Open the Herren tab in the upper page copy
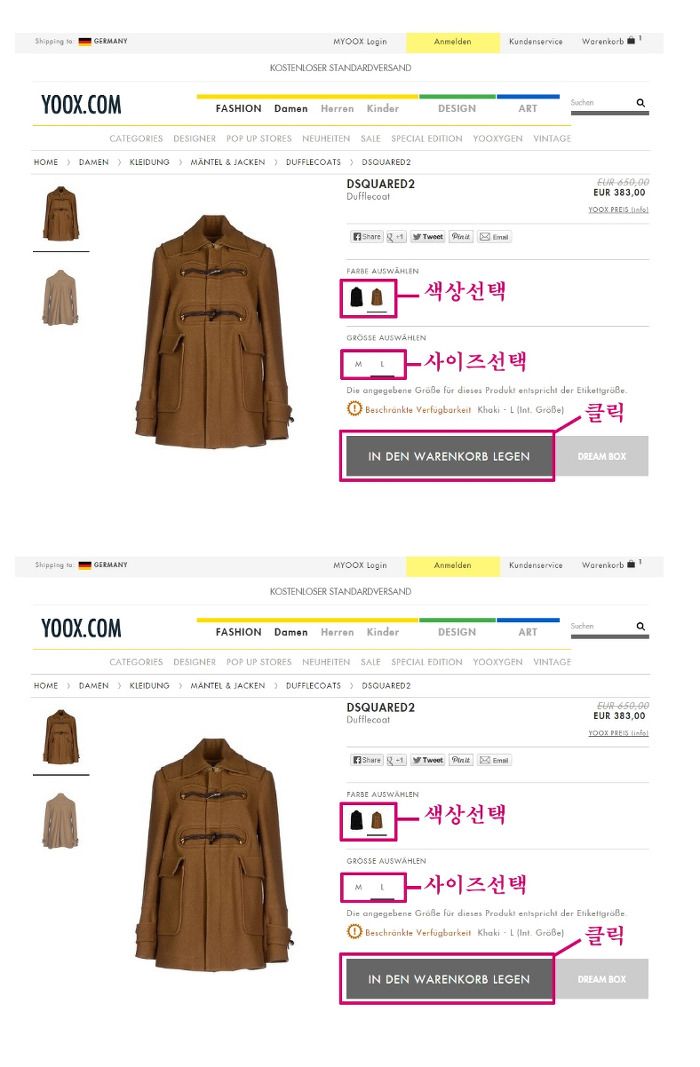This screenshot has width=700, height=1067. (x=337, y=108)
